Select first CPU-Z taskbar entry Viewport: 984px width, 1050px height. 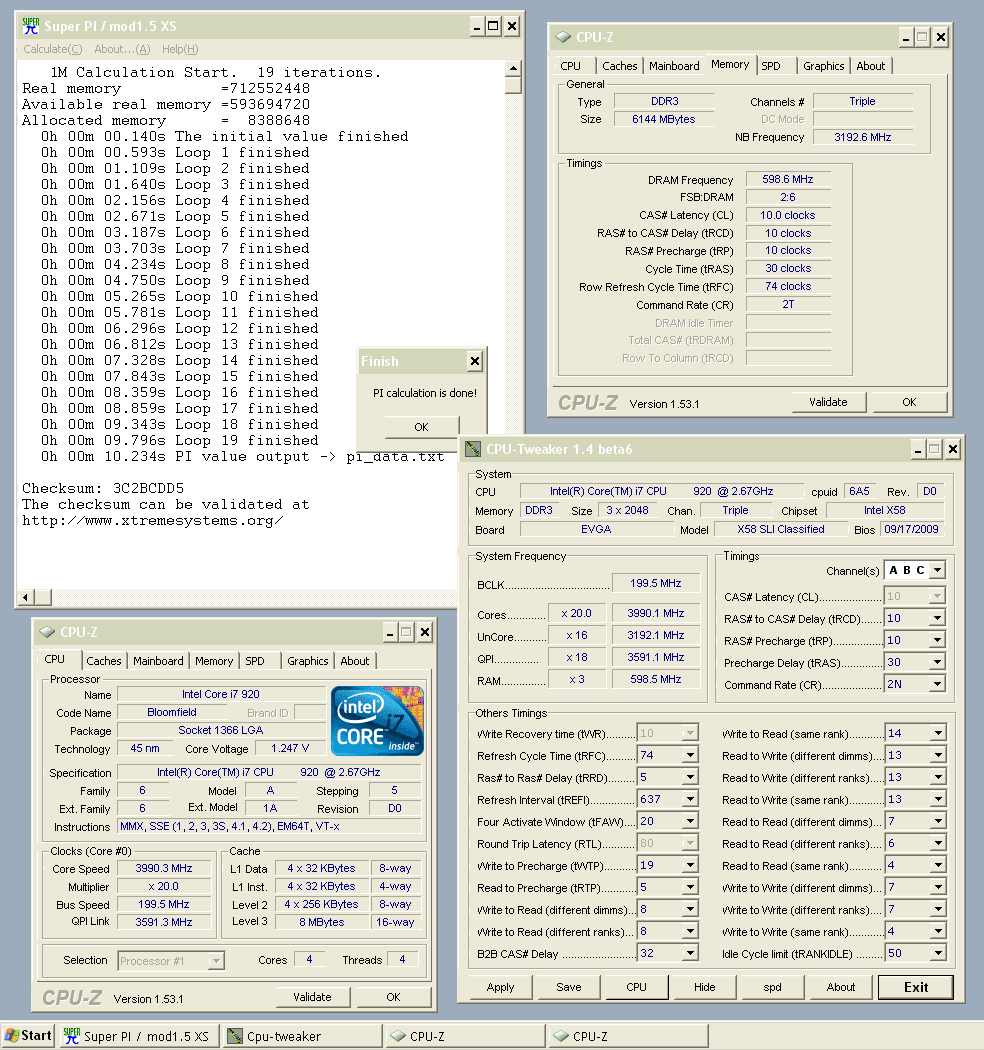465,1036
